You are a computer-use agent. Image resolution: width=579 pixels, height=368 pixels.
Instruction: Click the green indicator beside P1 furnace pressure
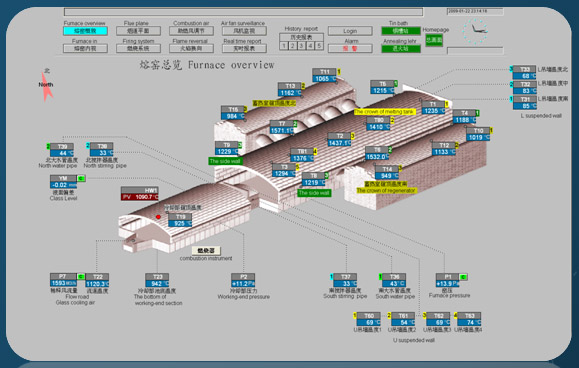tap(464, 277)
